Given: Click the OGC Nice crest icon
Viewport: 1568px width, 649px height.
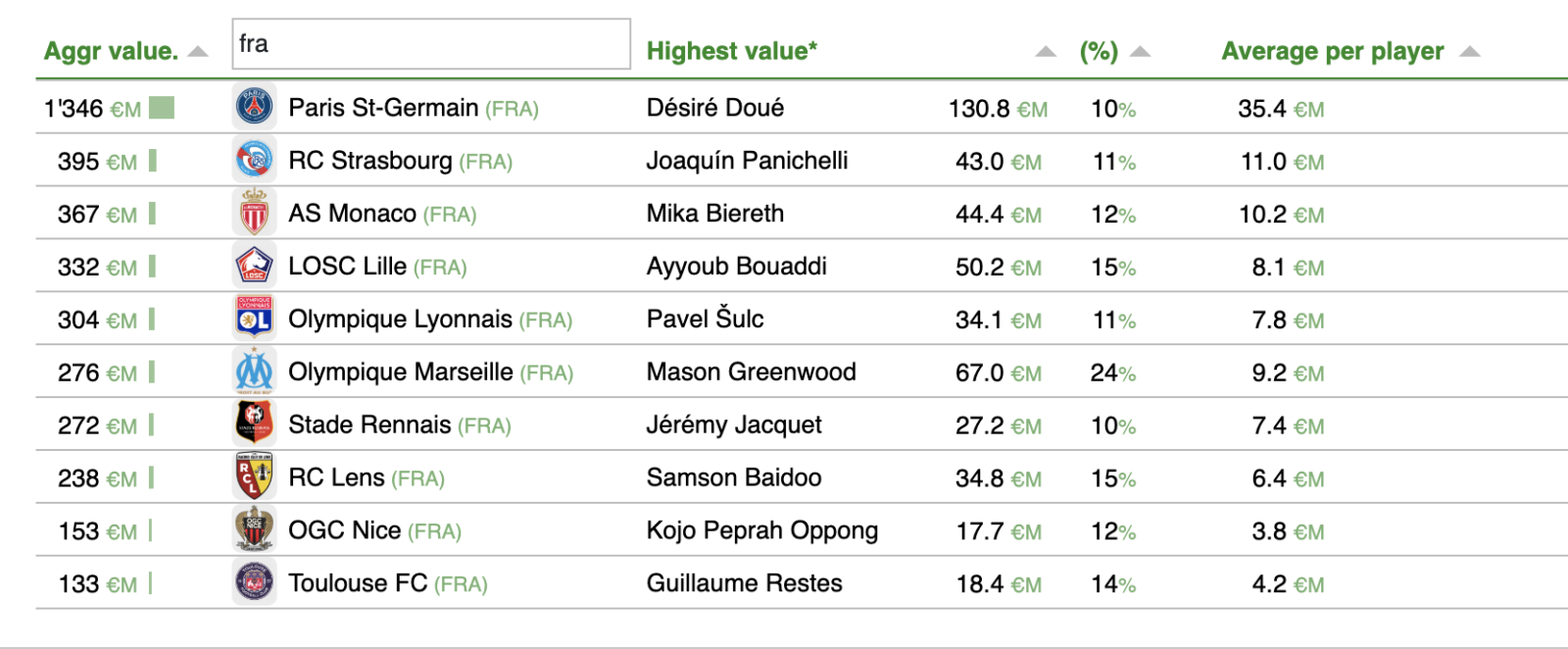Looking at the screenshot, I should pos(255,530).
